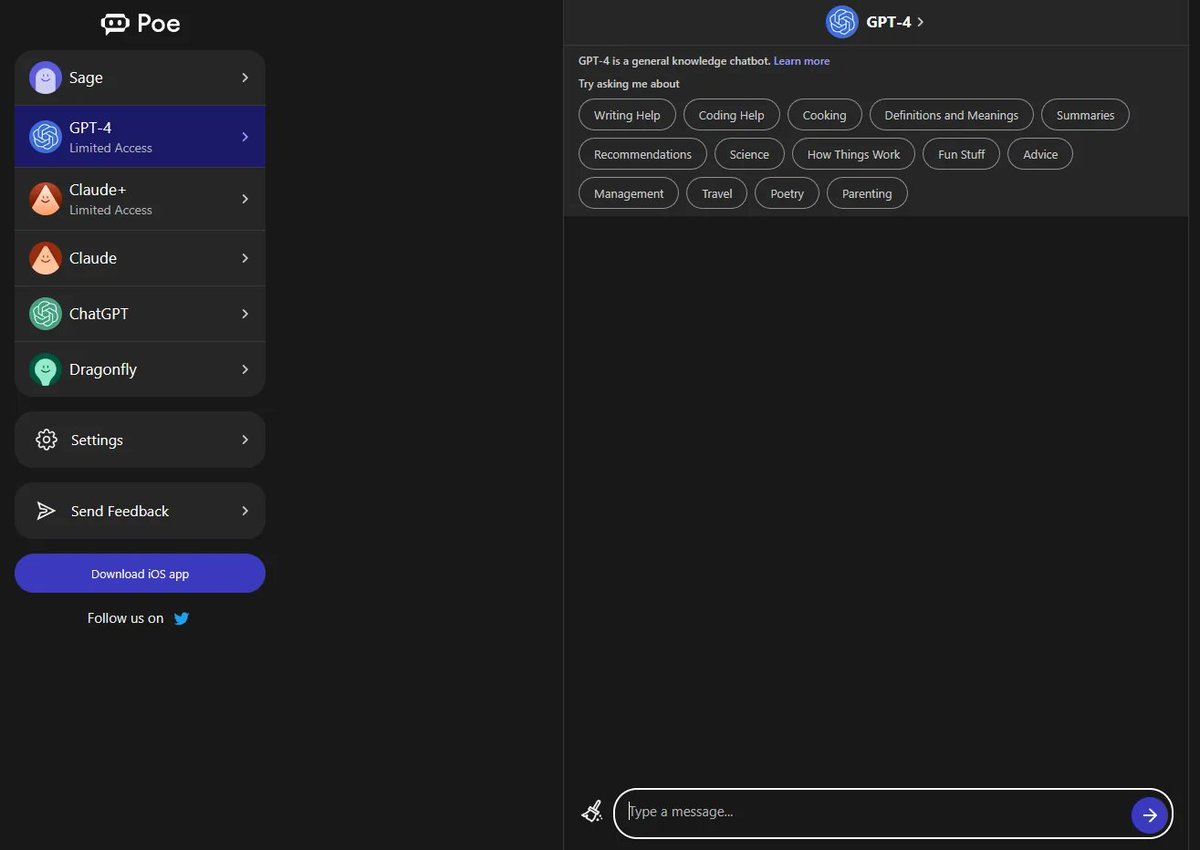Click the GPT-4 avatar in sidebar
This screenshot has height=850, width=1200.
tap(45, 137)
